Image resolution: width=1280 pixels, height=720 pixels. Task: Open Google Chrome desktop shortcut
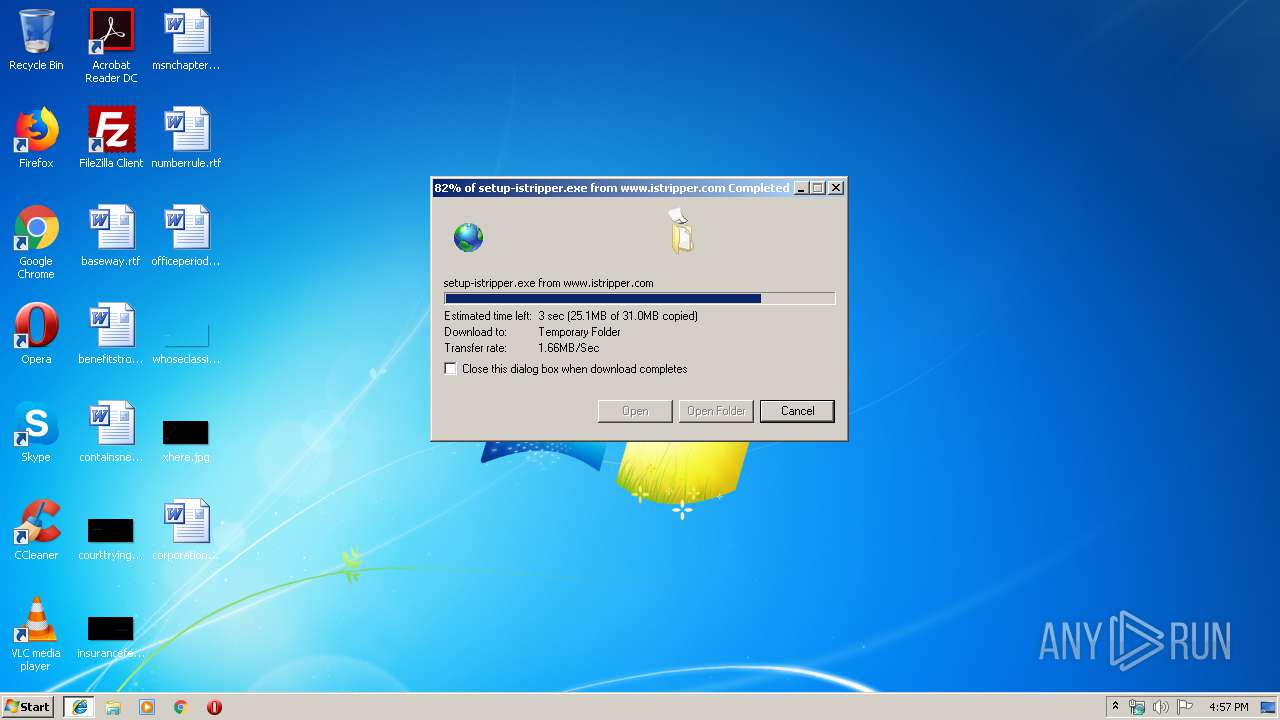[x=36, y=242]
